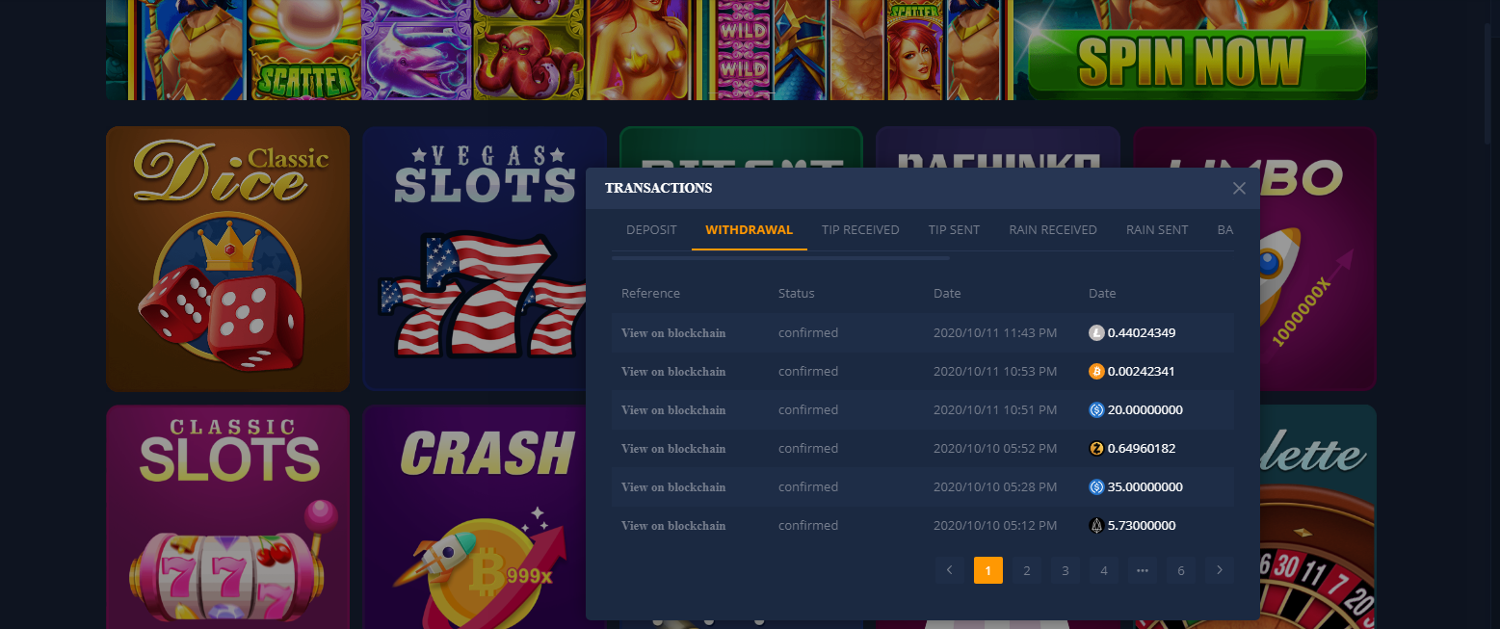Open the Tip Received tab
This screenshot has width=1500, height=629.
pyautogui.click(x=860, y=230)
